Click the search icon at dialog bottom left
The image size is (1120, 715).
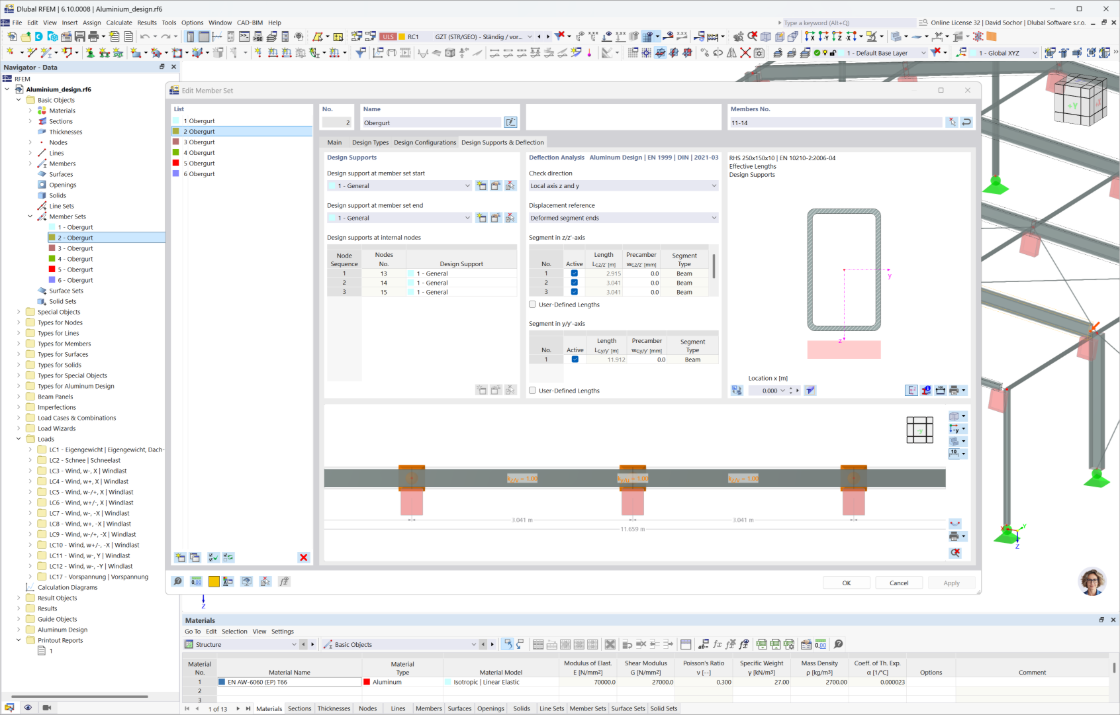(x=178, y=581)
